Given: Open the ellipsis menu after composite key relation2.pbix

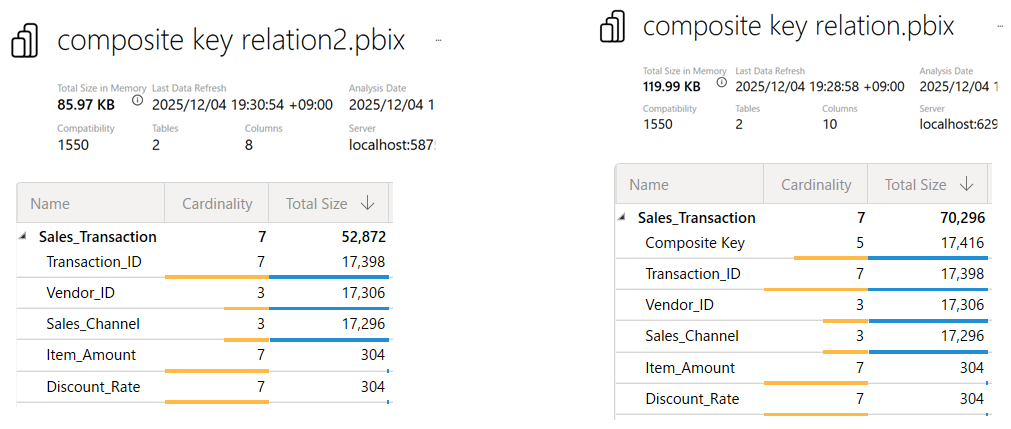Looking at the screenshot, I should point(438,41).
